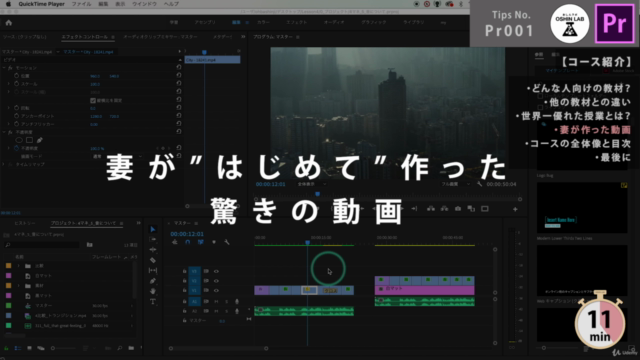The height and width of the screenshot is (360, 640).
Task: Expand the Scale property
Action: (x=9, y=84)
